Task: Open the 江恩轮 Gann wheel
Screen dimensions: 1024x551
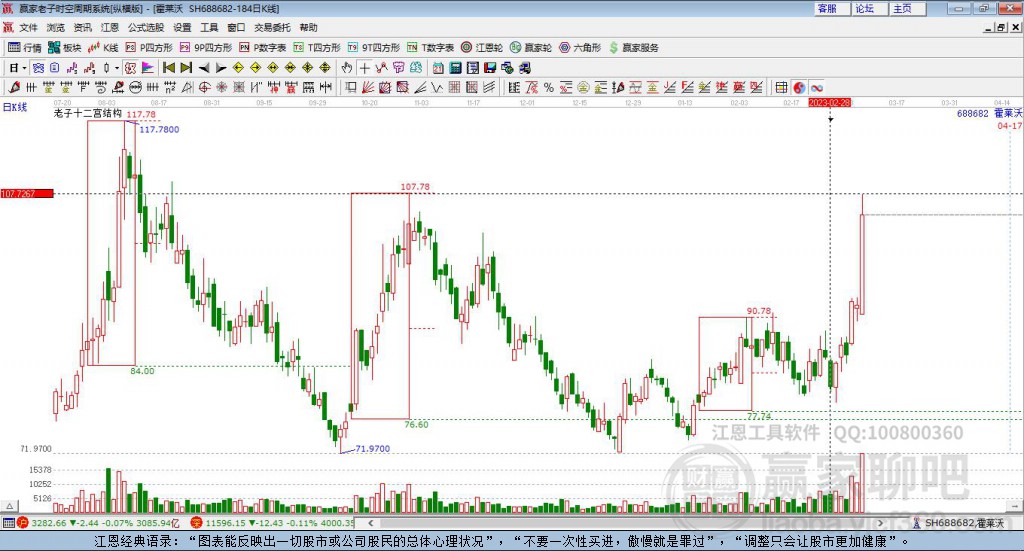Action: 482,48
